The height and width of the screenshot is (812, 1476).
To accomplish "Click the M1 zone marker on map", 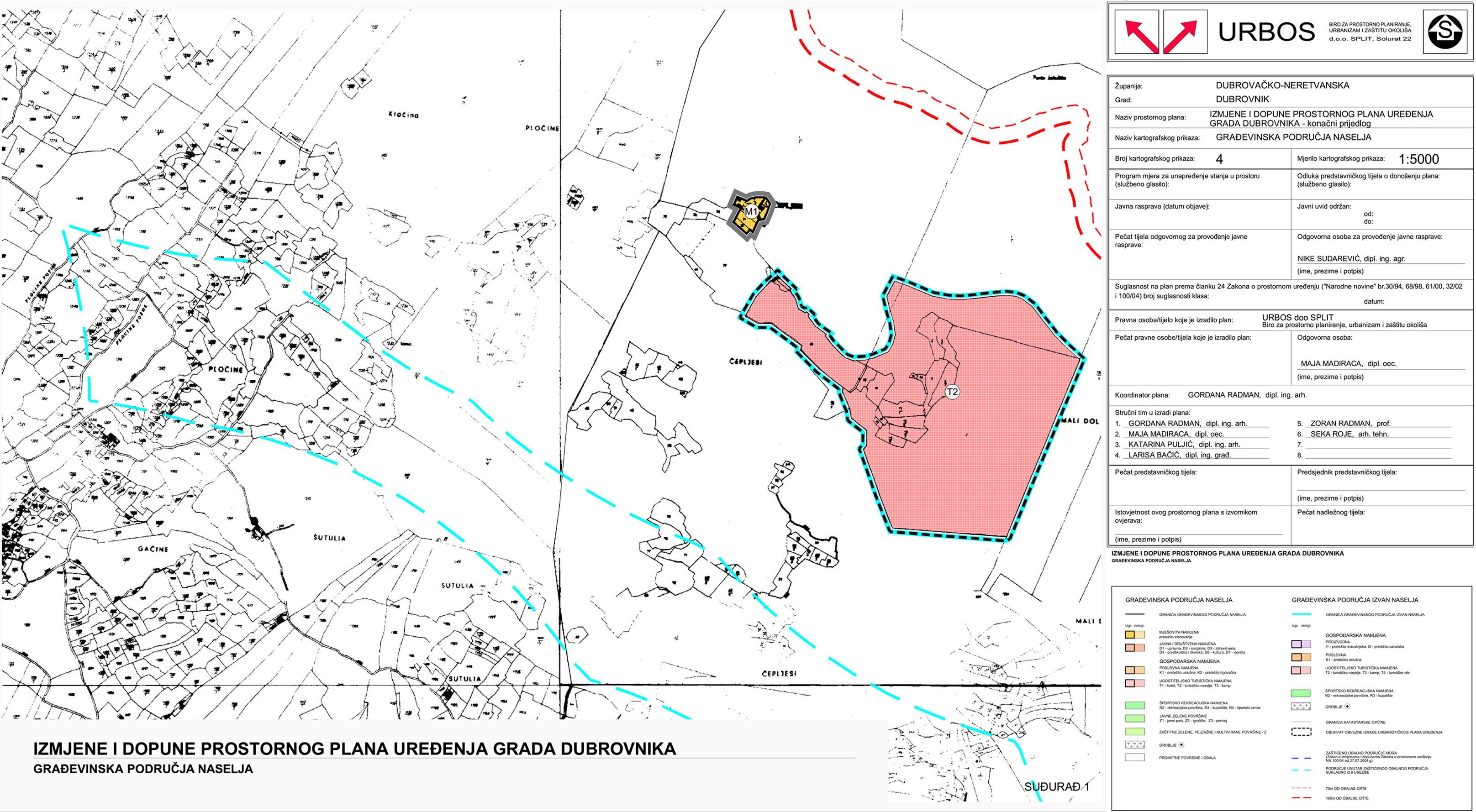I will [x=751, y=212].
